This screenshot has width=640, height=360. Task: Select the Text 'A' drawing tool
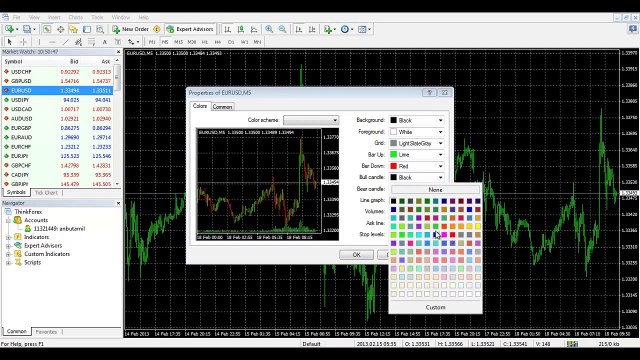click(x=104, y=42)
